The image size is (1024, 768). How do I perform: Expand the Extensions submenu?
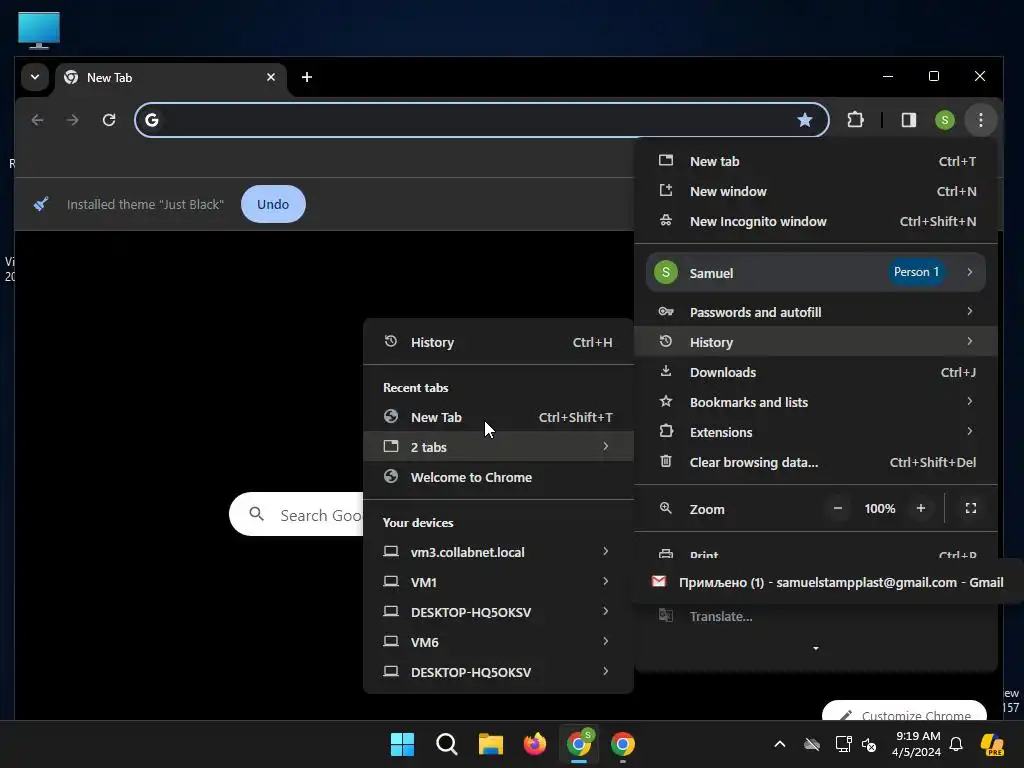click(816, 432)
